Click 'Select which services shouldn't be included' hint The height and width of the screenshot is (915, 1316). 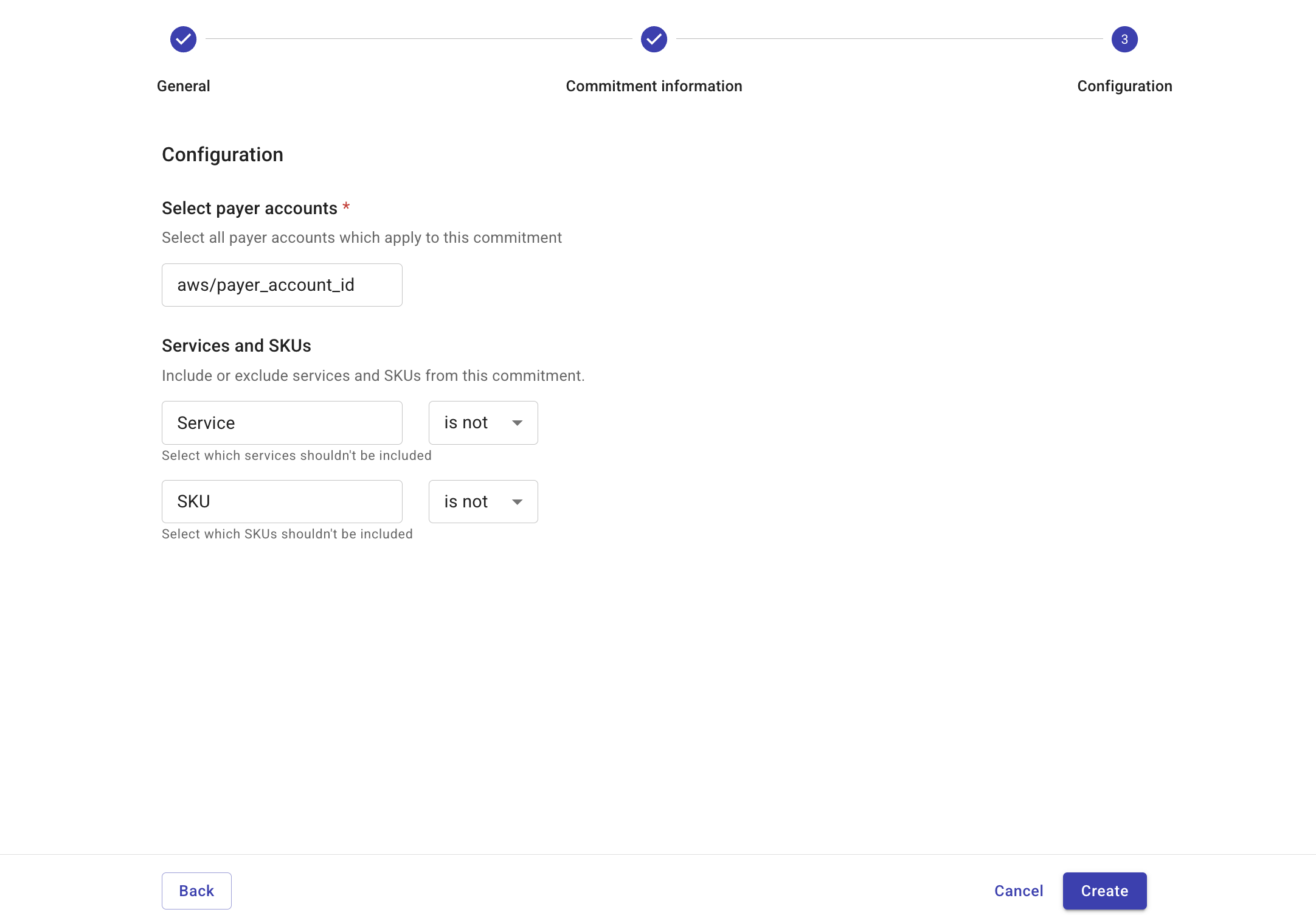[x=297, y=456]
